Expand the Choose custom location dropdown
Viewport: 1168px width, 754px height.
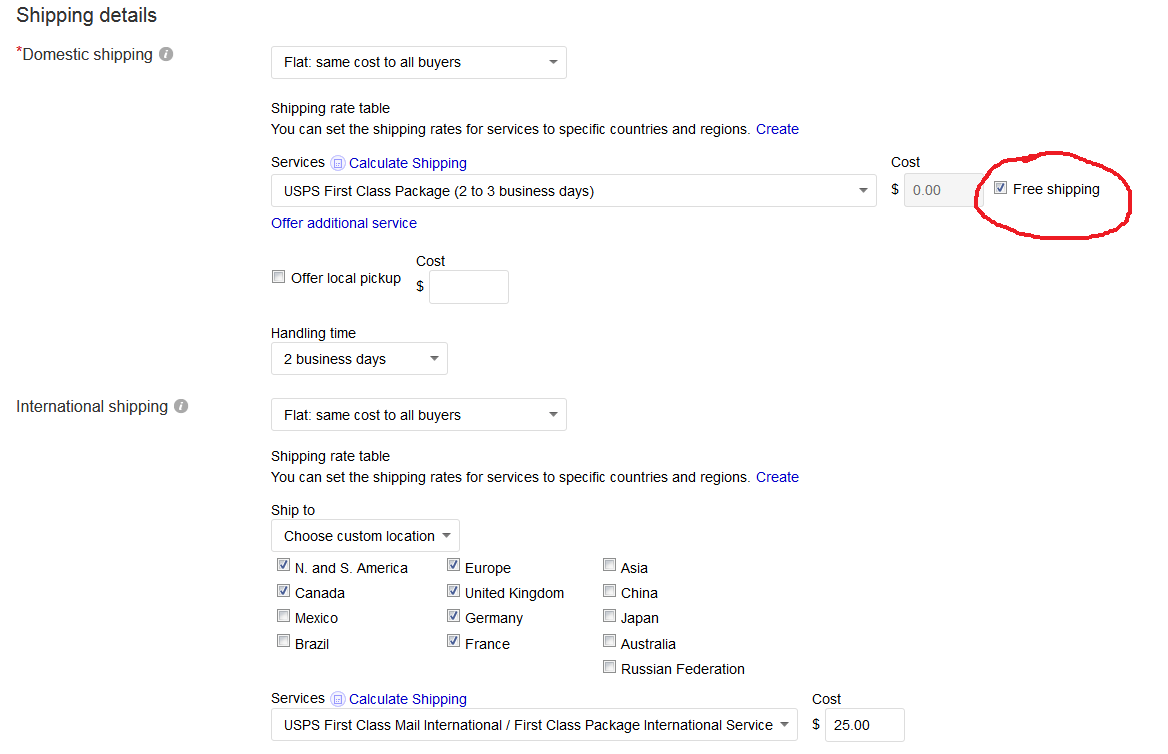(365, 536)
